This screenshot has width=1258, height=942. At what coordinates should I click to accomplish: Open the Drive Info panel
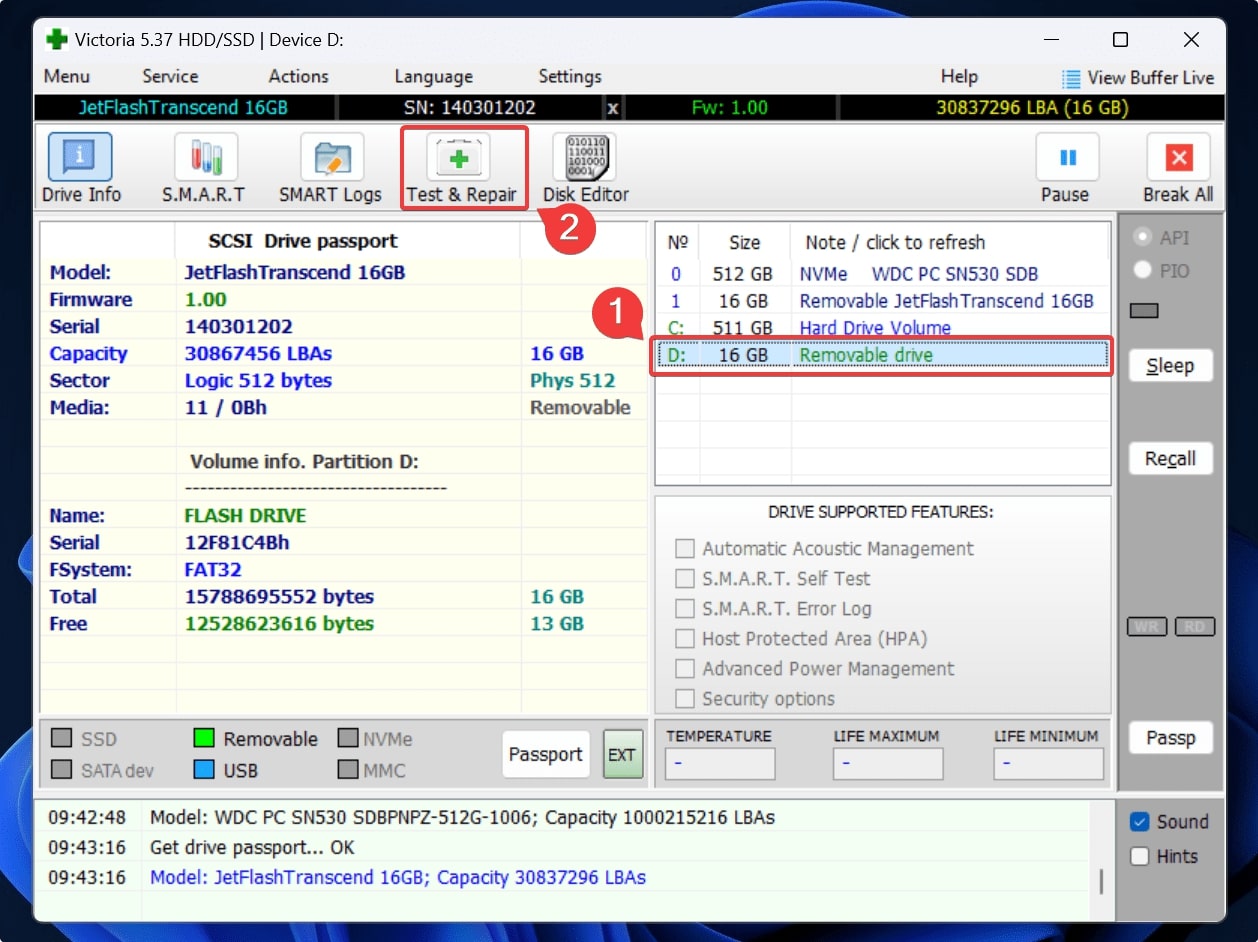coord(80,168)
